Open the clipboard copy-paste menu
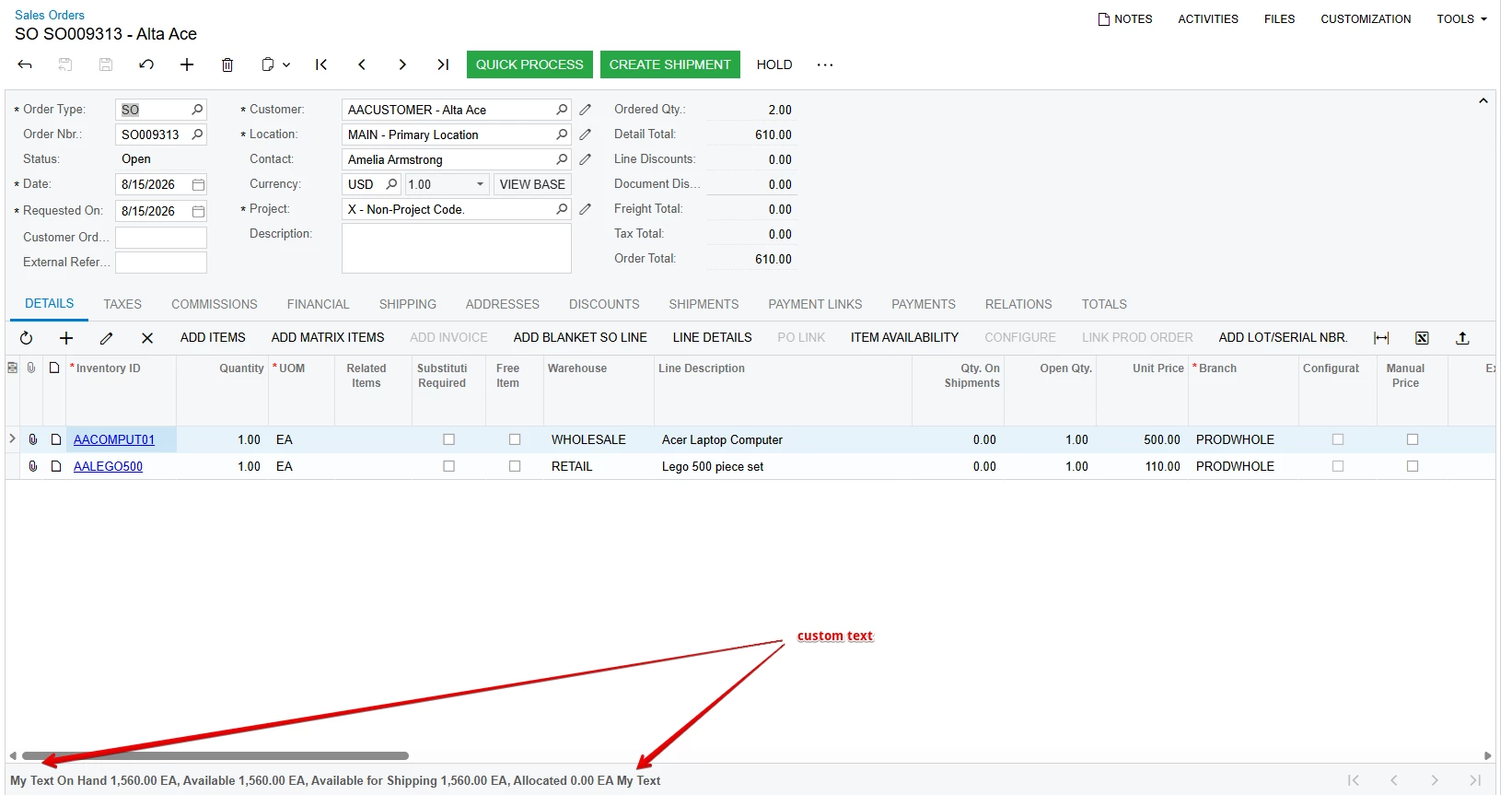Screen dimensions: 1512x795 click(x=275, y=64)
